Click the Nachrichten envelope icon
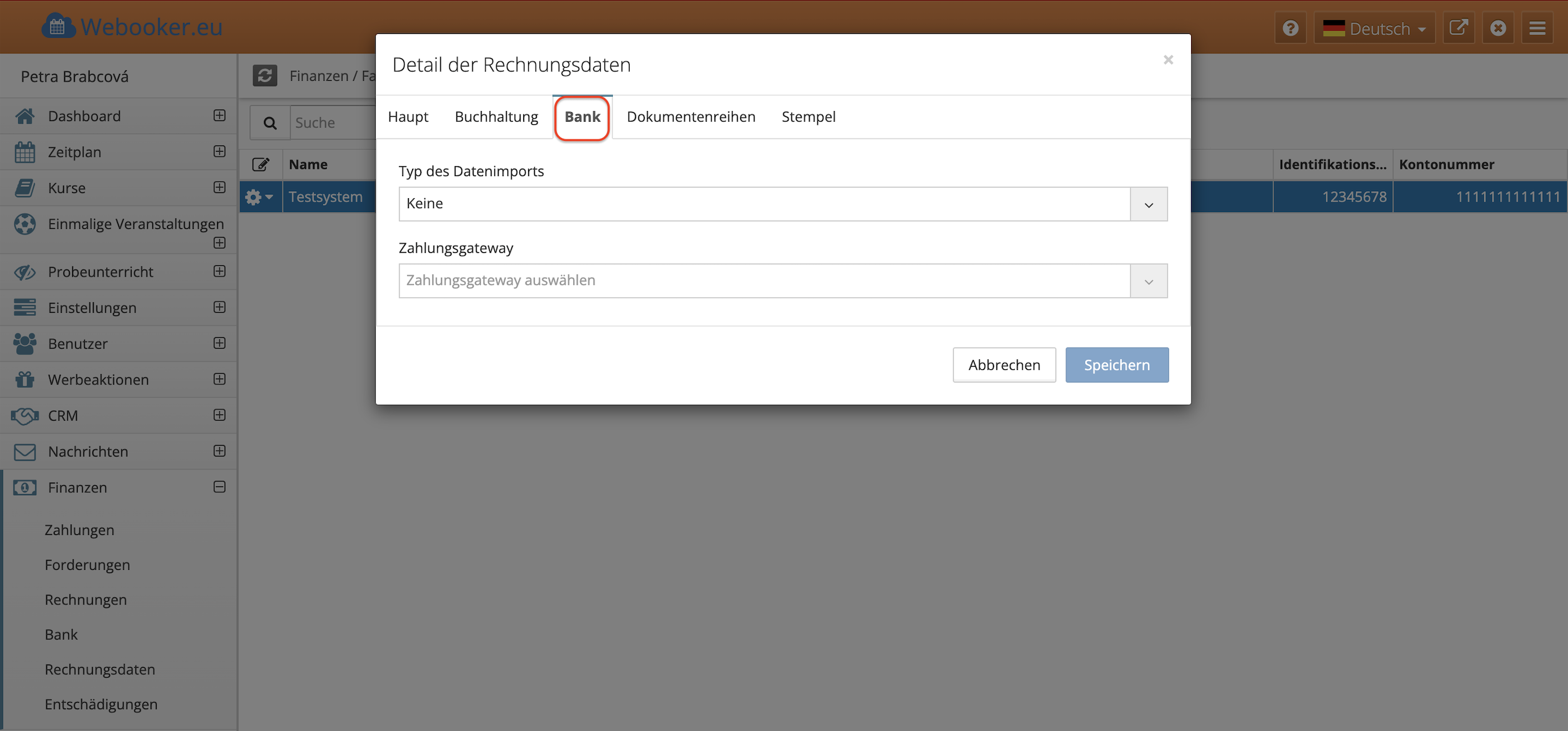The width and height of the screenshot is (1568, 731). [x=25, y=452]
